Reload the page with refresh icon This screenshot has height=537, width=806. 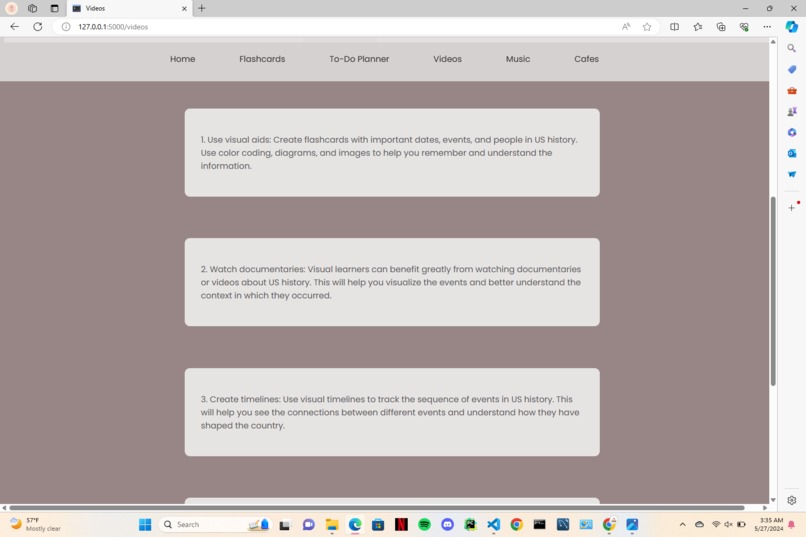tap(38, 27)
